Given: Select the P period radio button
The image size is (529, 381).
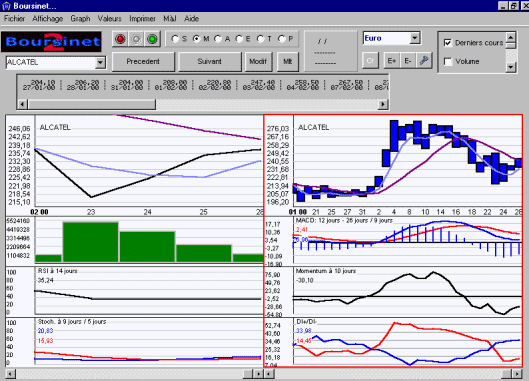Looking at the screenshot, I should click(x=282, y=39).
